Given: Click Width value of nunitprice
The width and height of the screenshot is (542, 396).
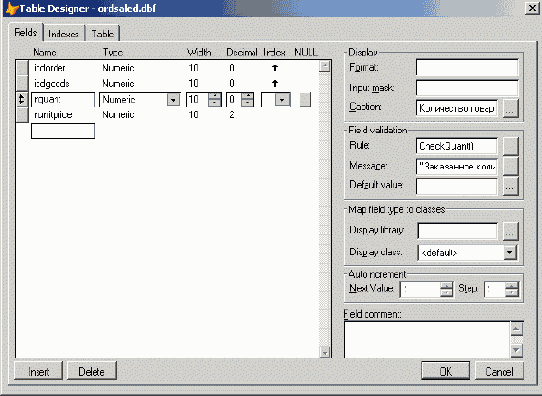Looking at the screenshot, I should pyautogui.click(x=193, y=114).
